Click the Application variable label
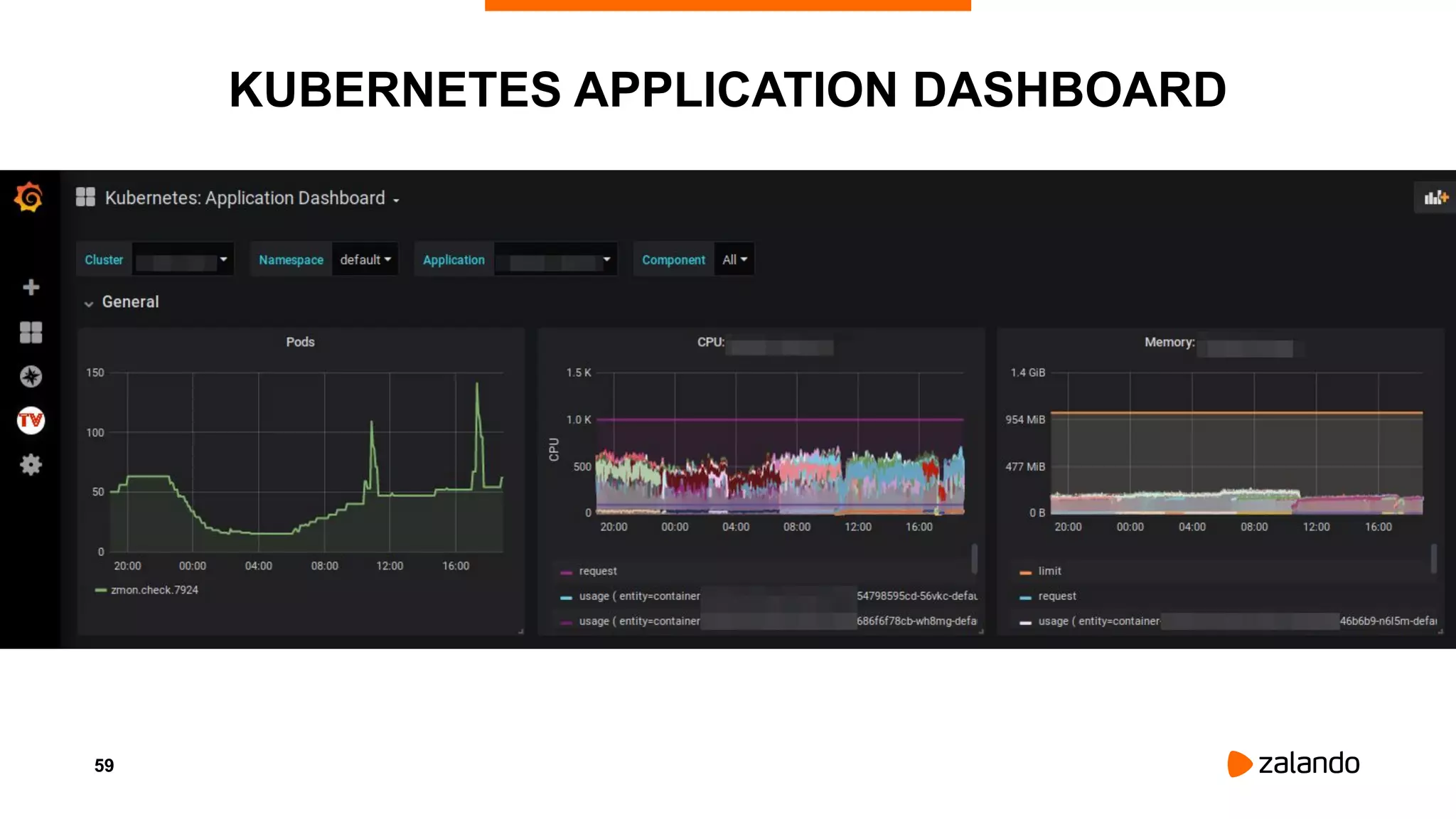 point(454,259)
